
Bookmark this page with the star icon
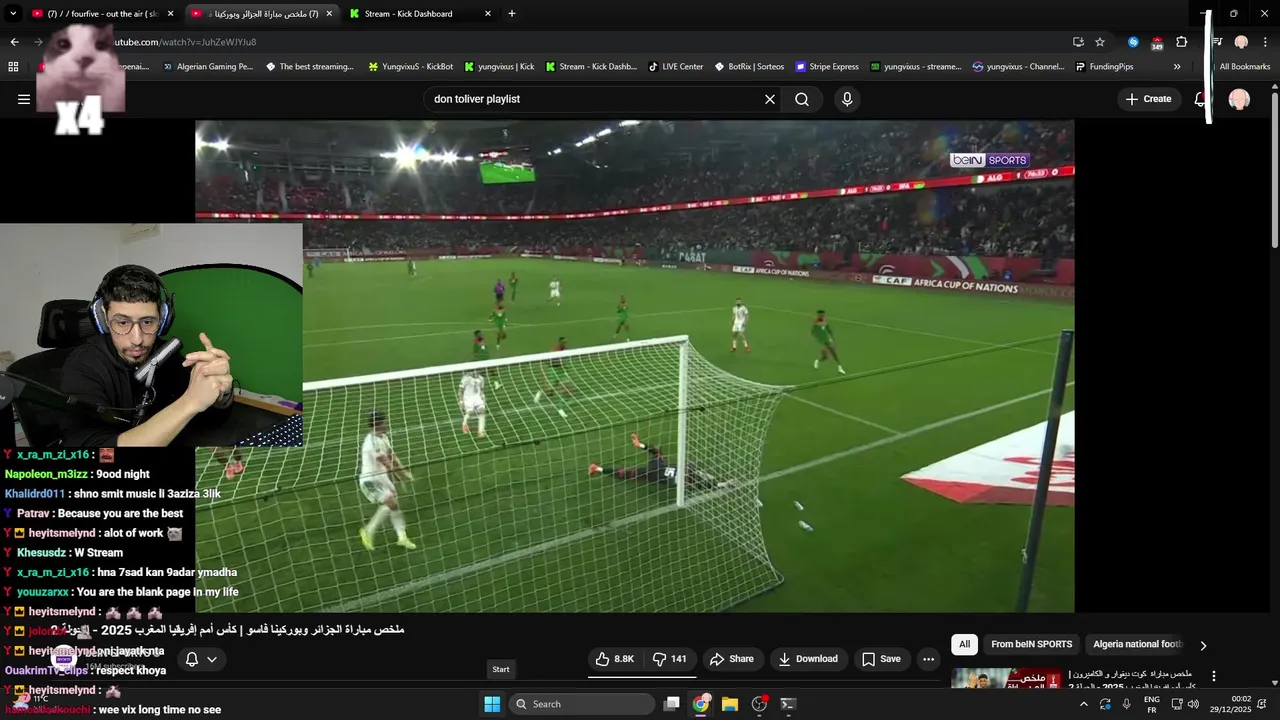click(1100, 42)
